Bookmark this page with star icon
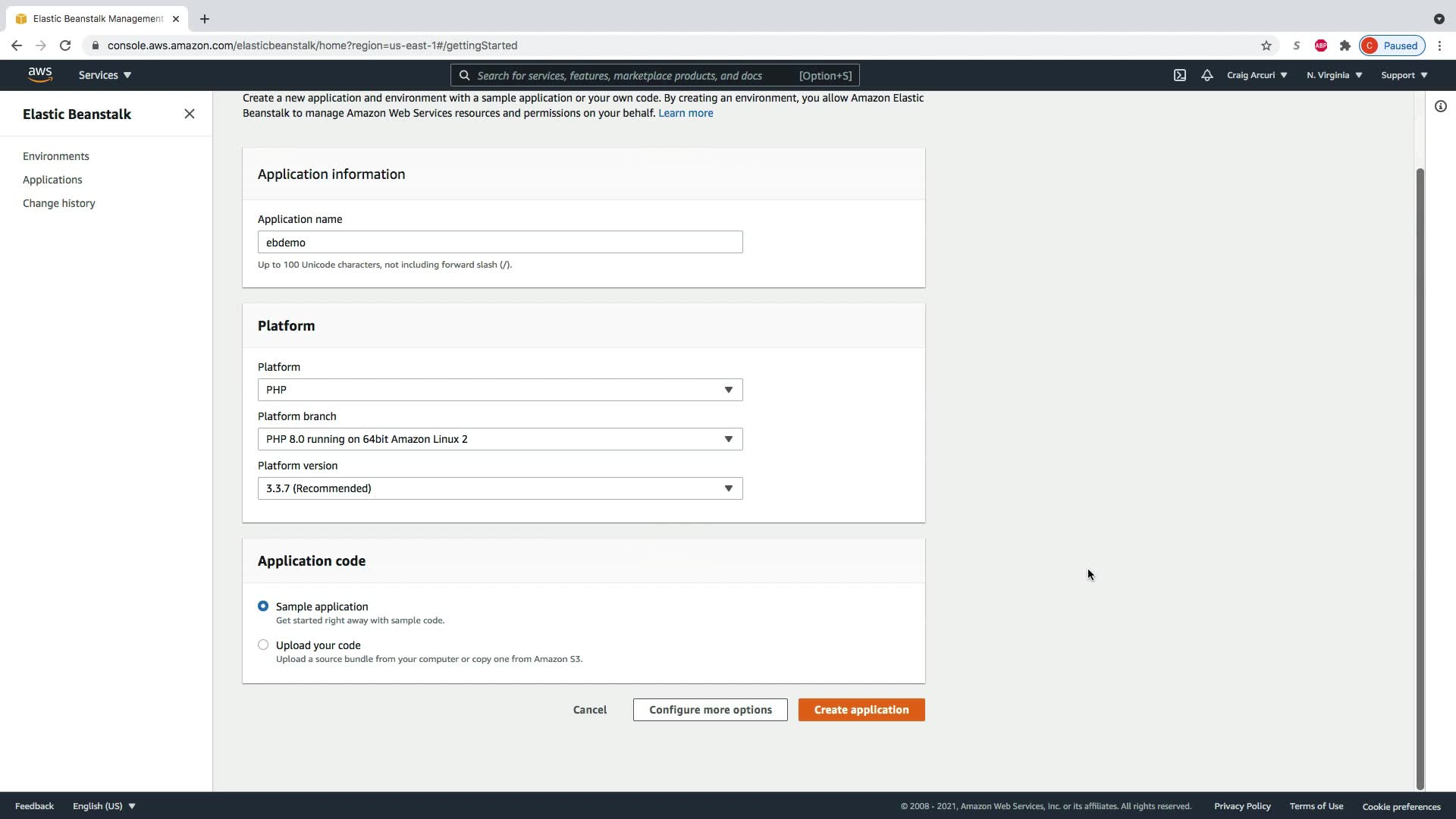Image resolution: width=1456 pixels, height=819 pixels. [x=1266, y=45]
